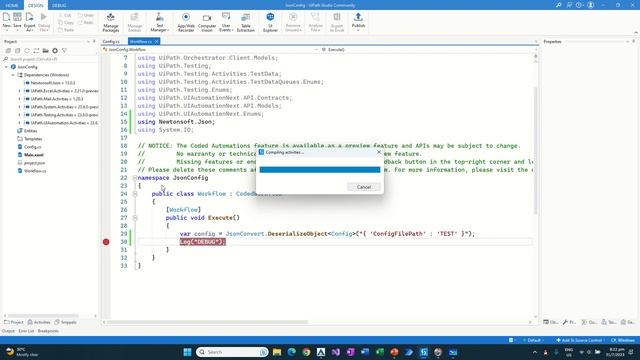Expand UiPath.Testing.Activities dependency
The width and height of the screenshot is (640, 360).
19,115
